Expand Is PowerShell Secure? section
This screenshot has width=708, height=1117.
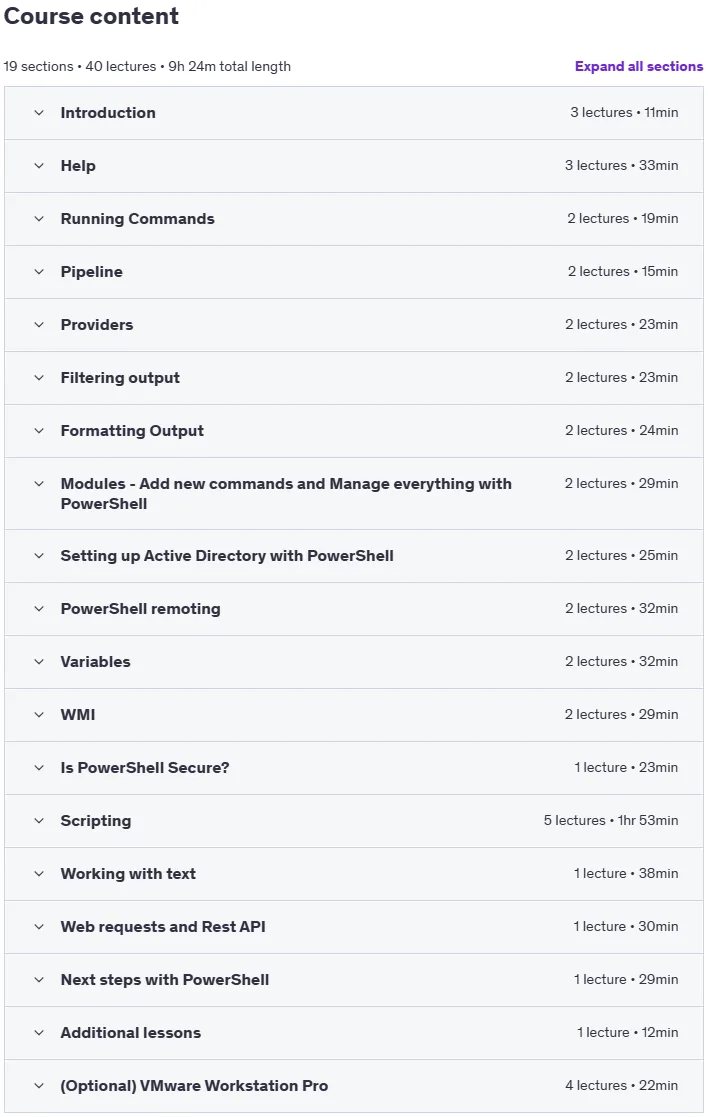pyautogui.click(x=353, y=768)
